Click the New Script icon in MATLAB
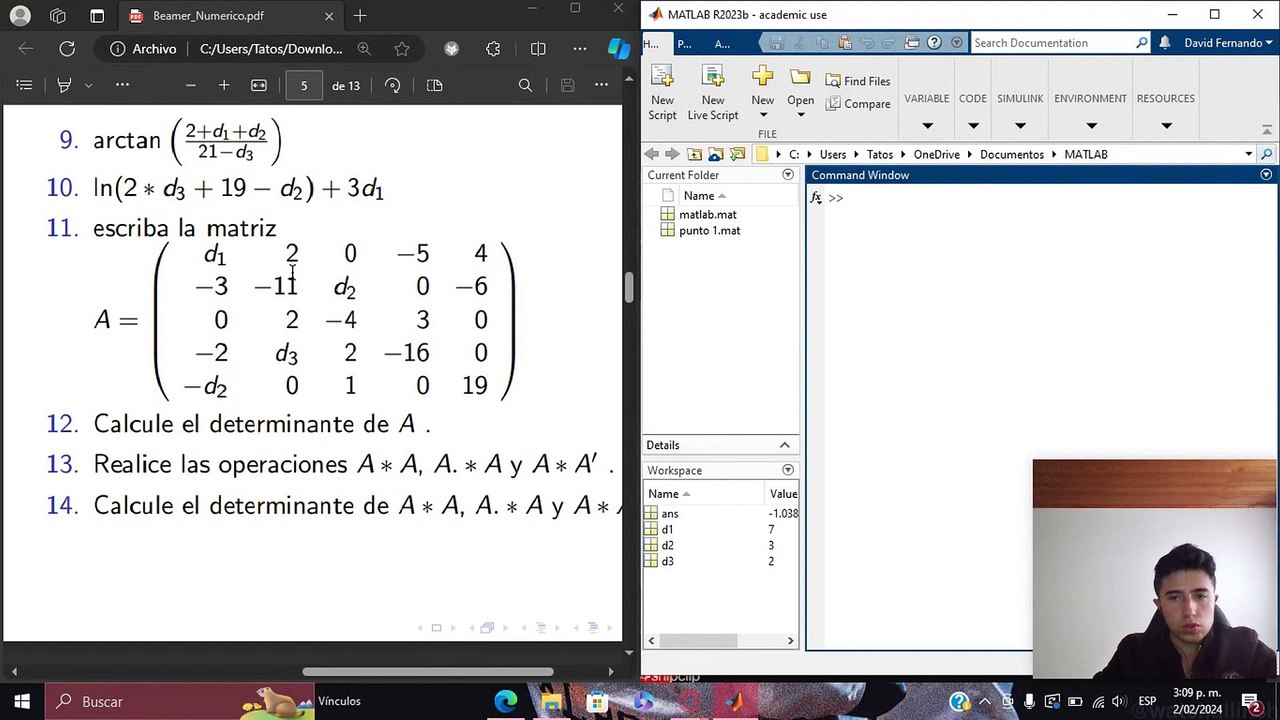The width and height of the screenshot is (1280, 720). point(661,78)
